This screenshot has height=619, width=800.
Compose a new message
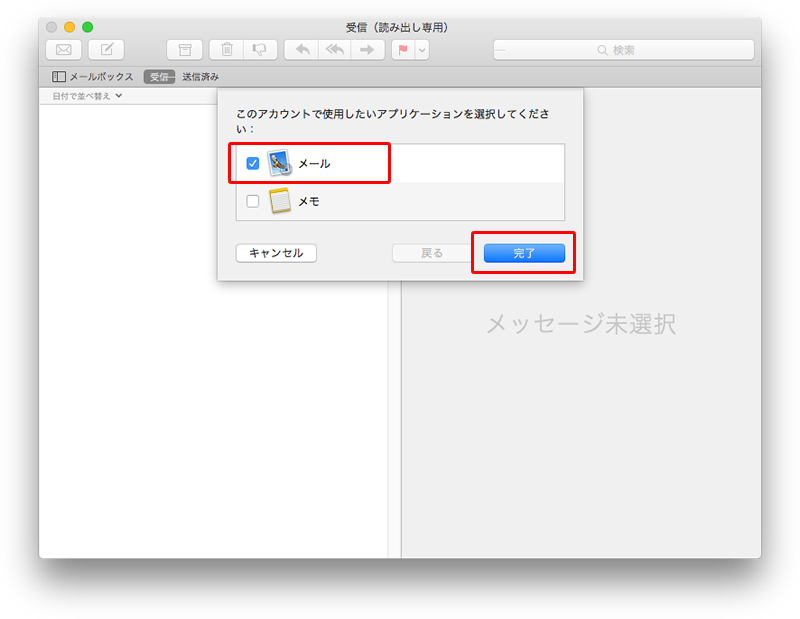pyautogui.click(x=106, y=50)
